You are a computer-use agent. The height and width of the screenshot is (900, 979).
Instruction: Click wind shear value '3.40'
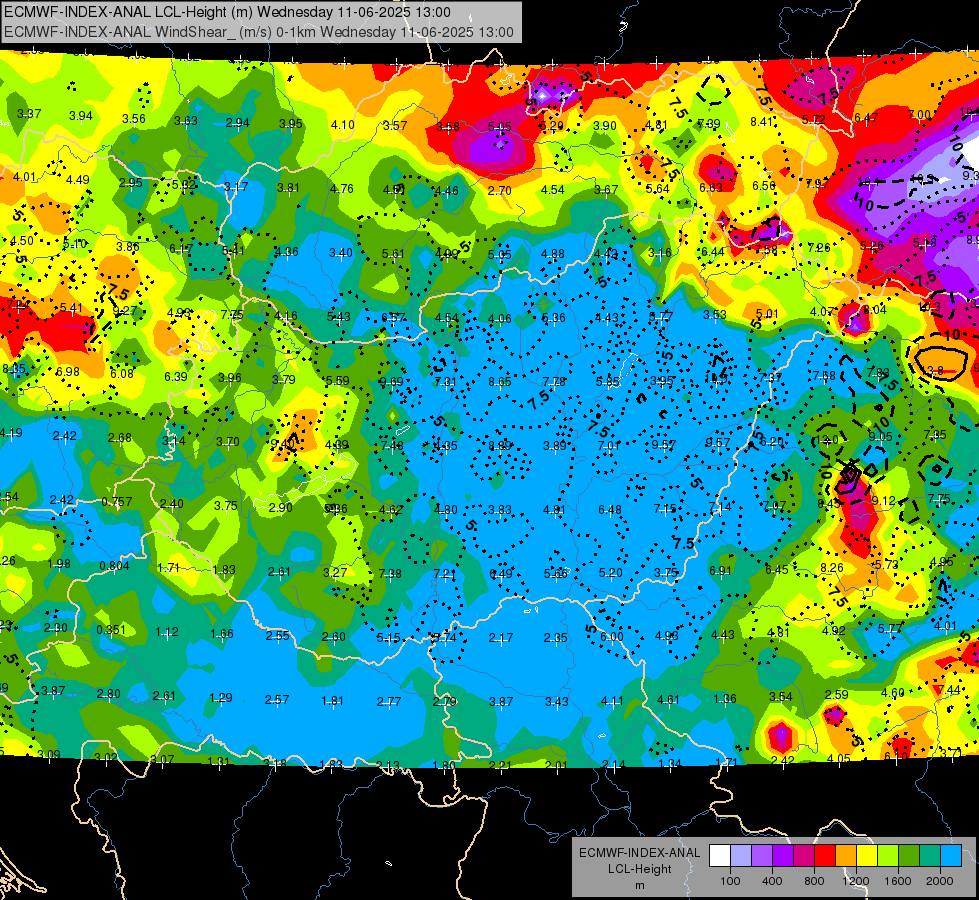coord(341,253)
